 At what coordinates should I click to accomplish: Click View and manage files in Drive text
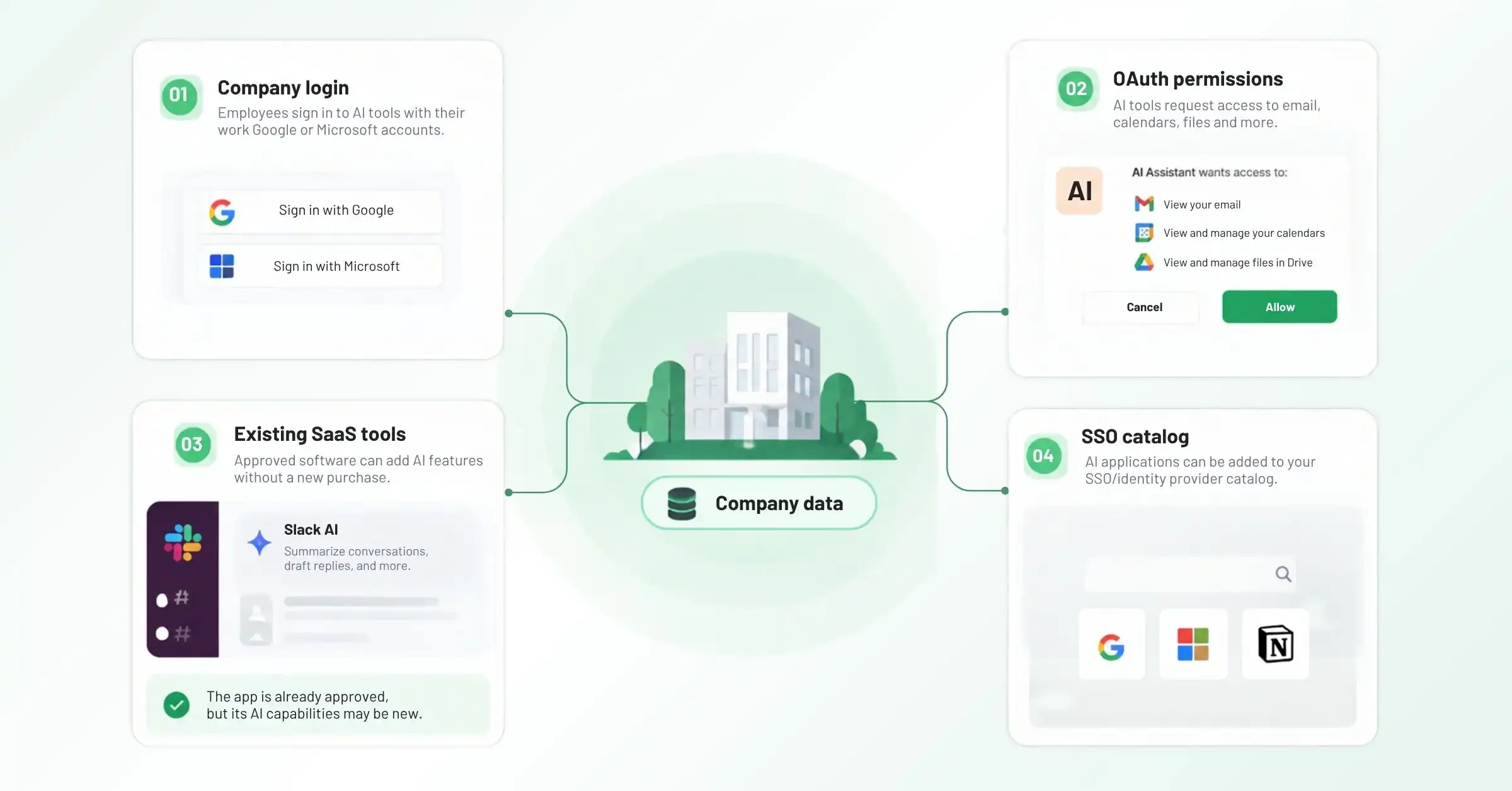[1238, 263]
